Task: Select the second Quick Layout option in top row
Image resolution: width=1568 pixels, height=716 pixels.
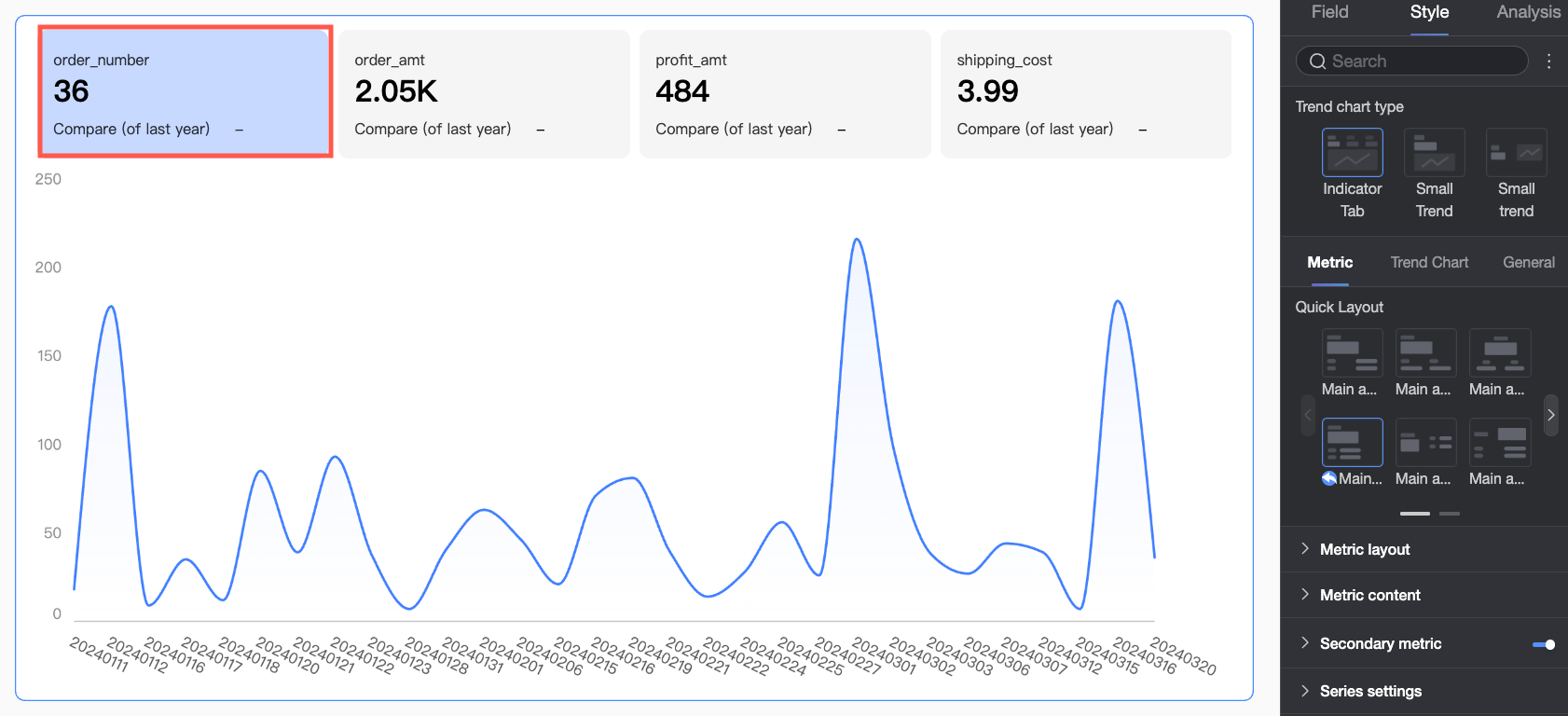Action: 1425,352
